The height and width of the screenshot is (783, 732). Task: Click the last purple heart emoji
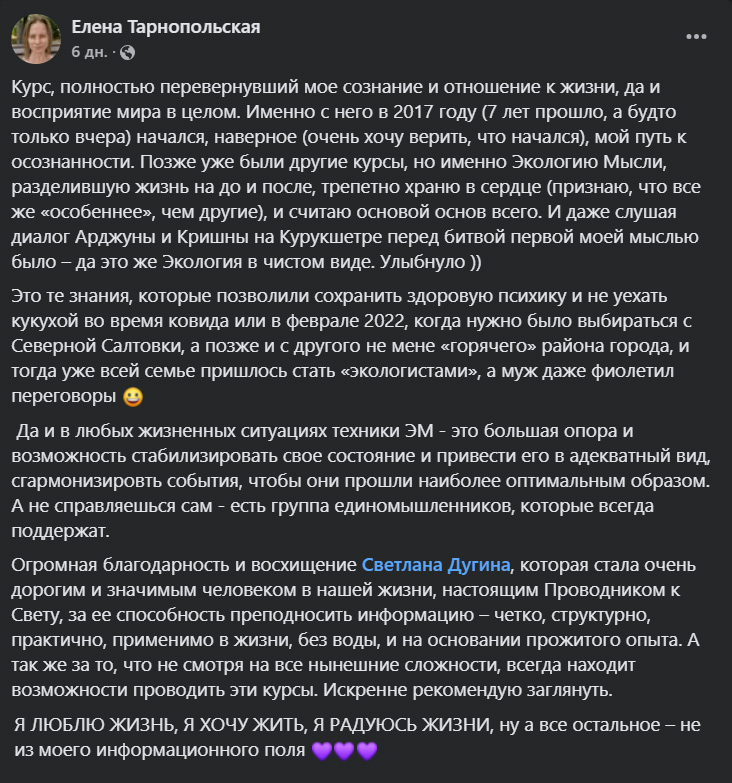click(367, 750)
